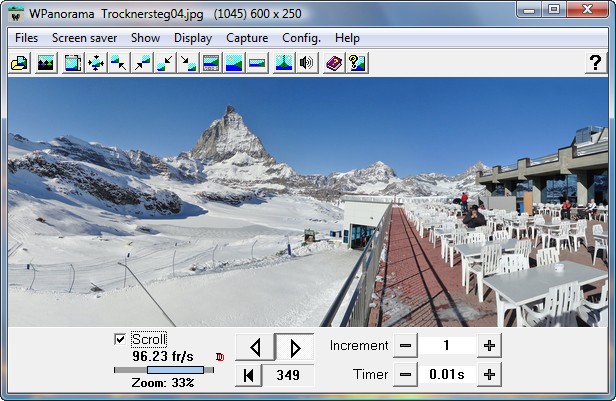
Task: Click the mountain picture icon in toolbar
Action: coord(46,63)
